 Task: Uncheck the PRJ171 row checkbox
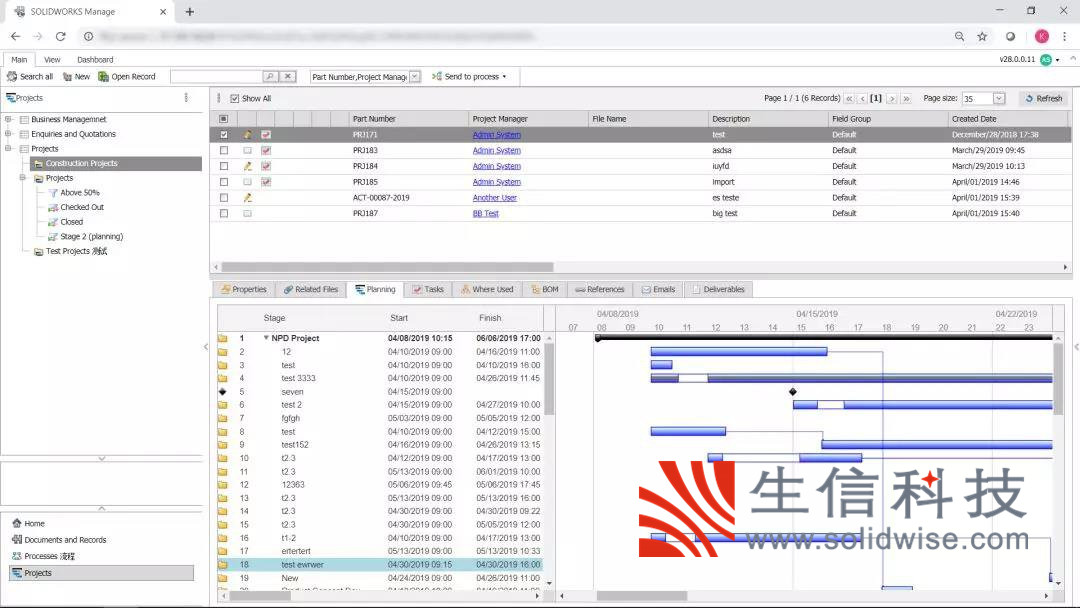[224, 135]
